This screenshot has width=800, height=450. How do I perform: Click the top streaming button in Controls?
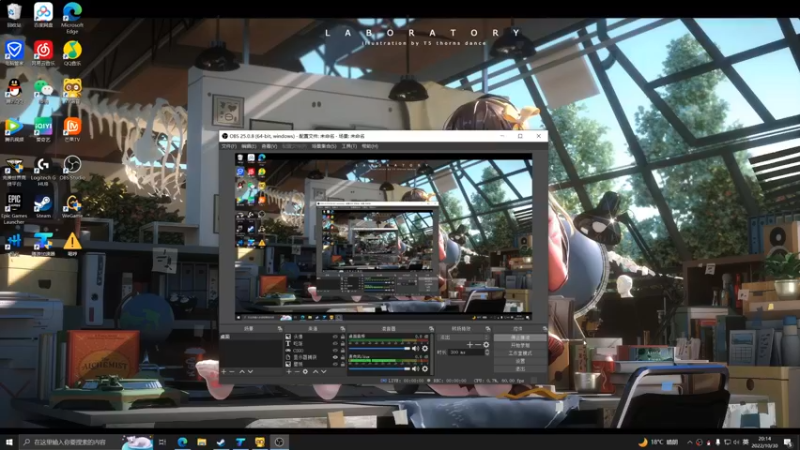(x=520, y=337)
